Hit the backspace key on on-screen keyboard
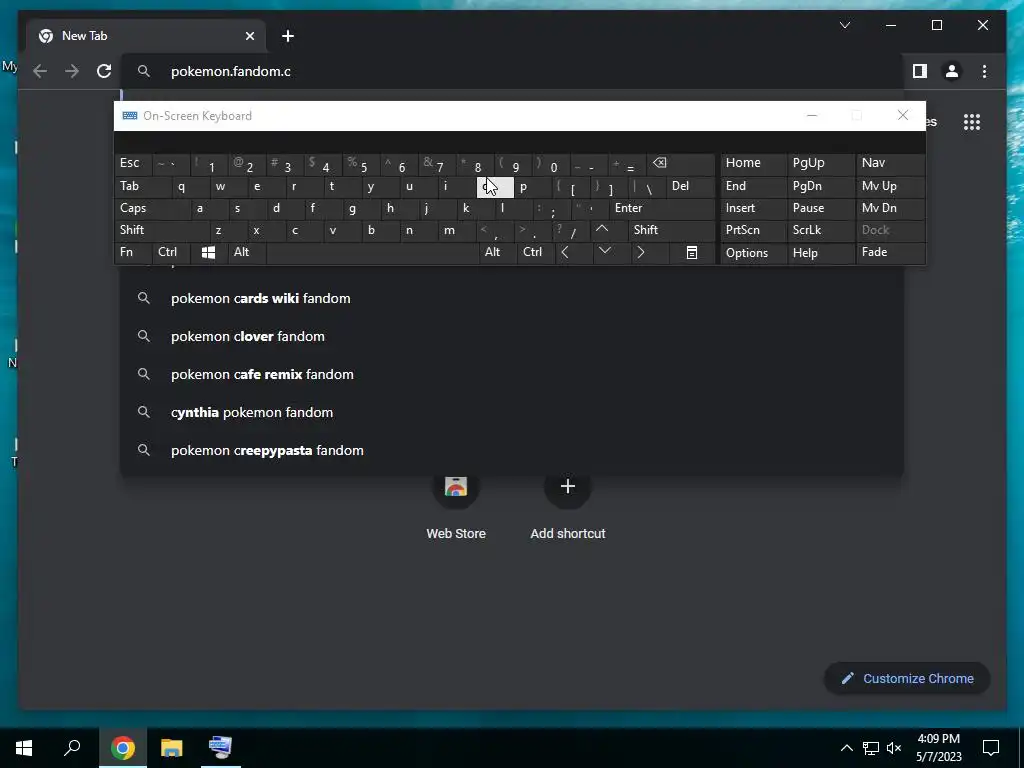 click(680, 163)
